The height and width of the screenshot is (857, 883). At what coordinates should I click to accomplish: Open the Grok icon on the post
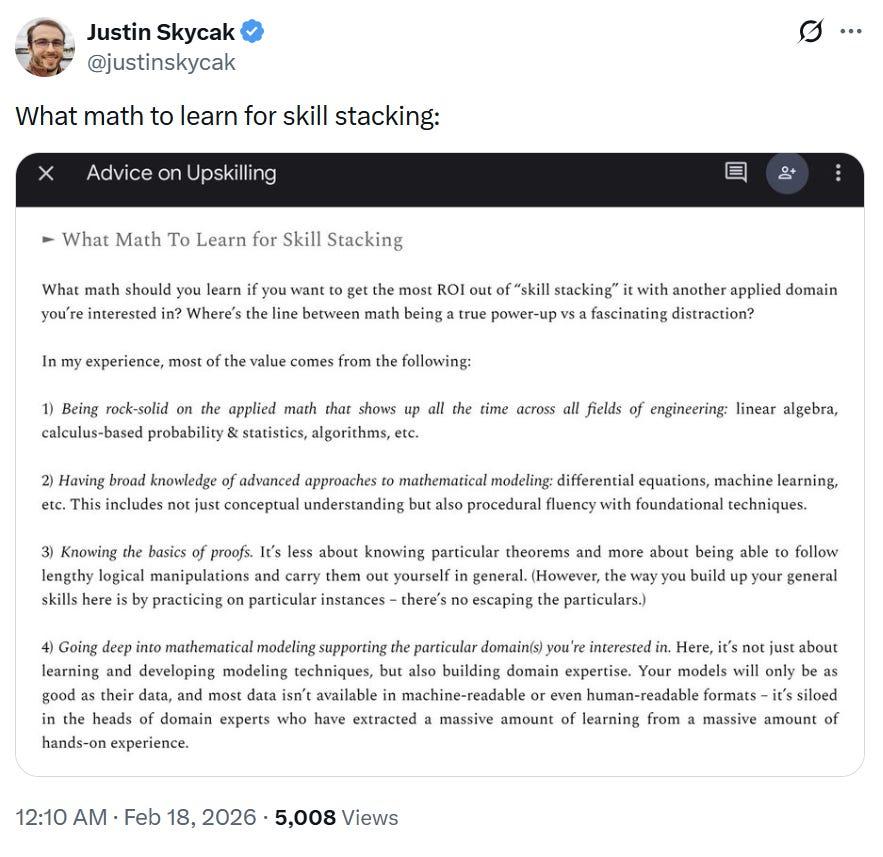pos(811,33)
